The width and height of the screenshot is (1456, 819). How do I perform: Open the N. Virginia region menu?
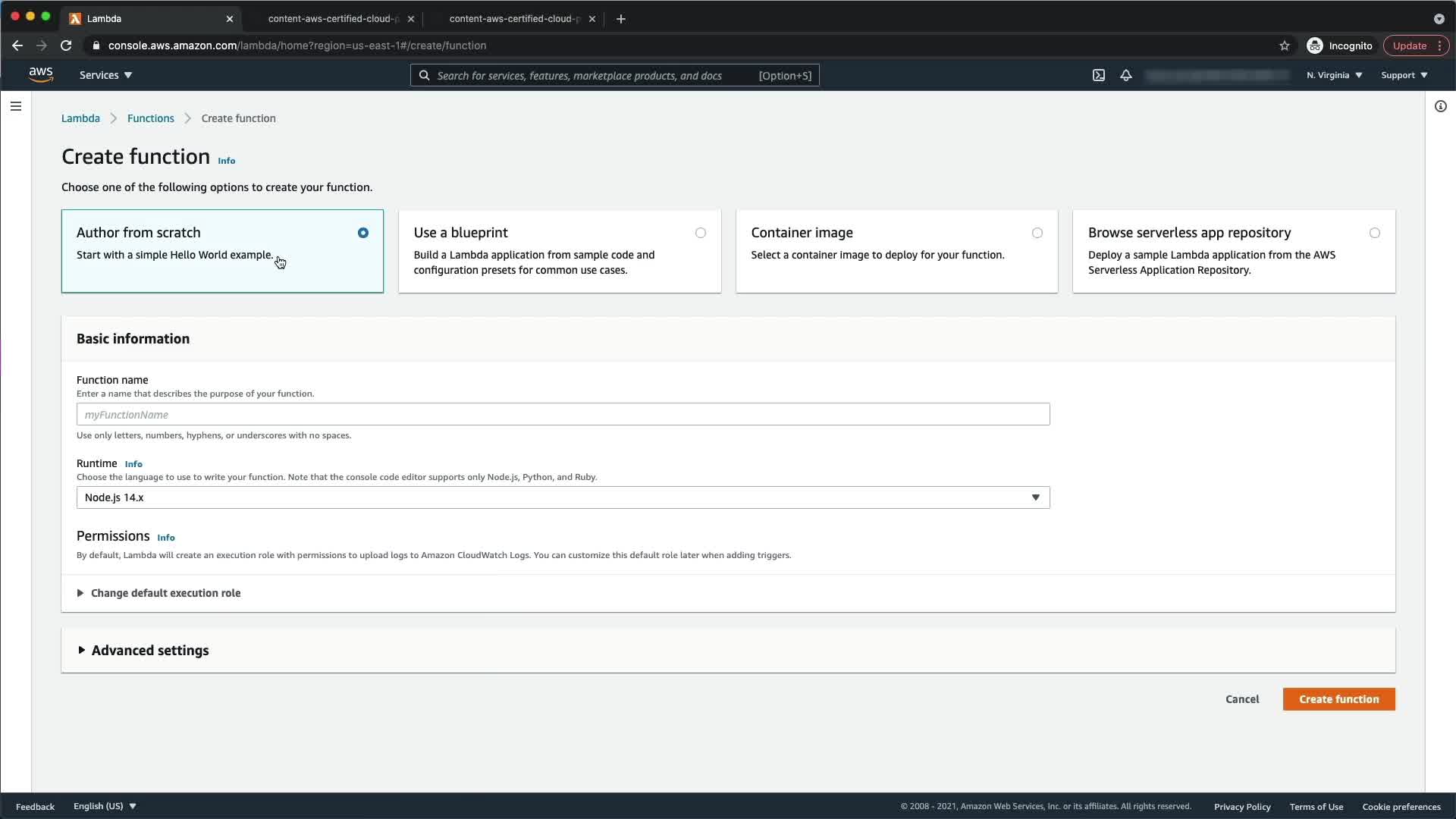1334,75
